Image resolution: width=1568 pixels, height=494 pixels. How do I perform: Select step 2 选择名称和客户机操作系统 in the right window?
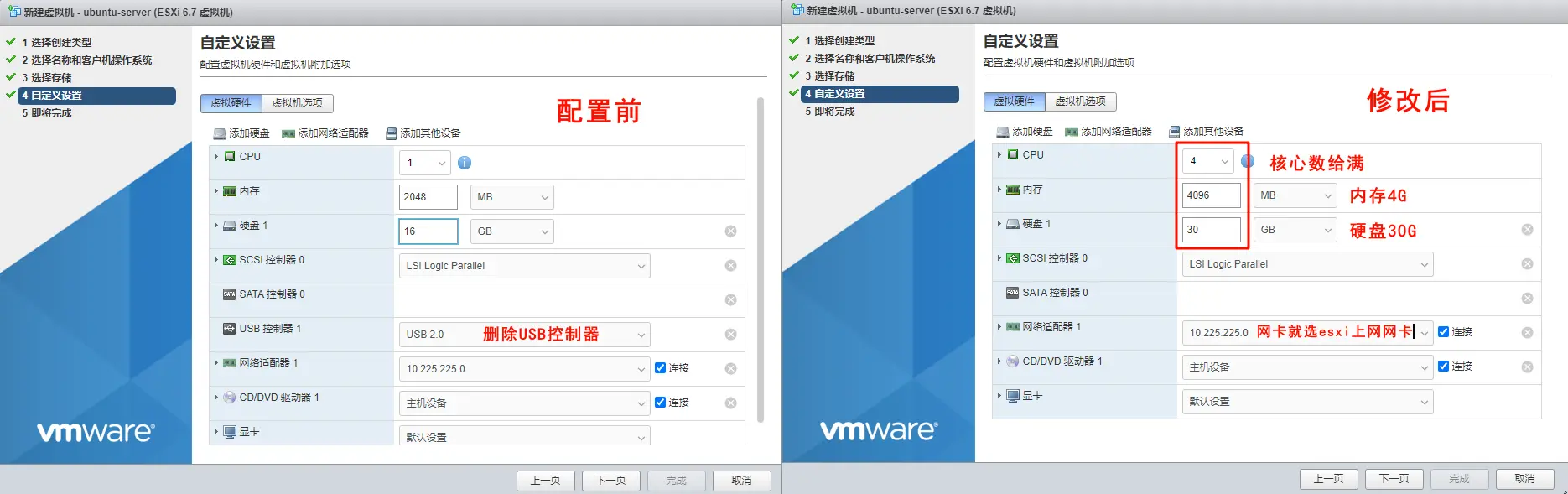coord(870,59)
